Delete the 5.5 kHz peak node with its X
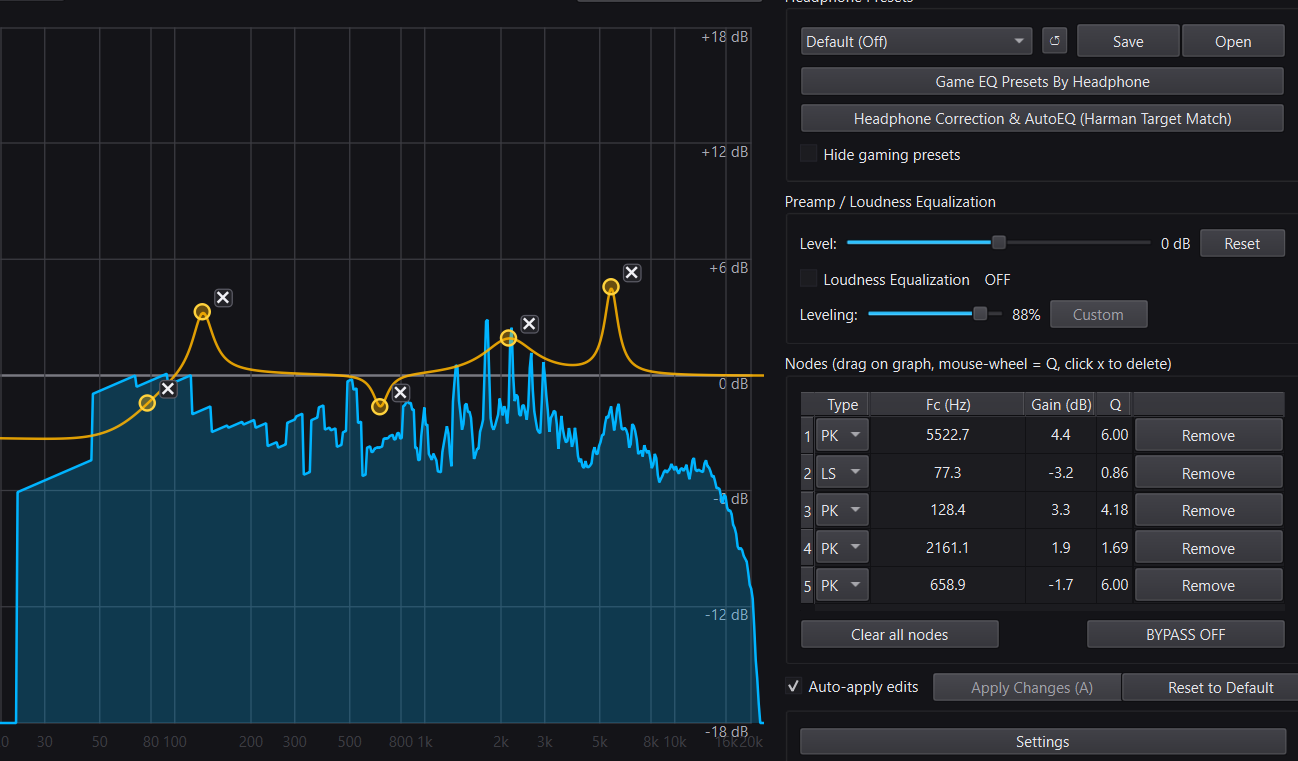The height and width of the screenshot is (761, 1298). 632,272
